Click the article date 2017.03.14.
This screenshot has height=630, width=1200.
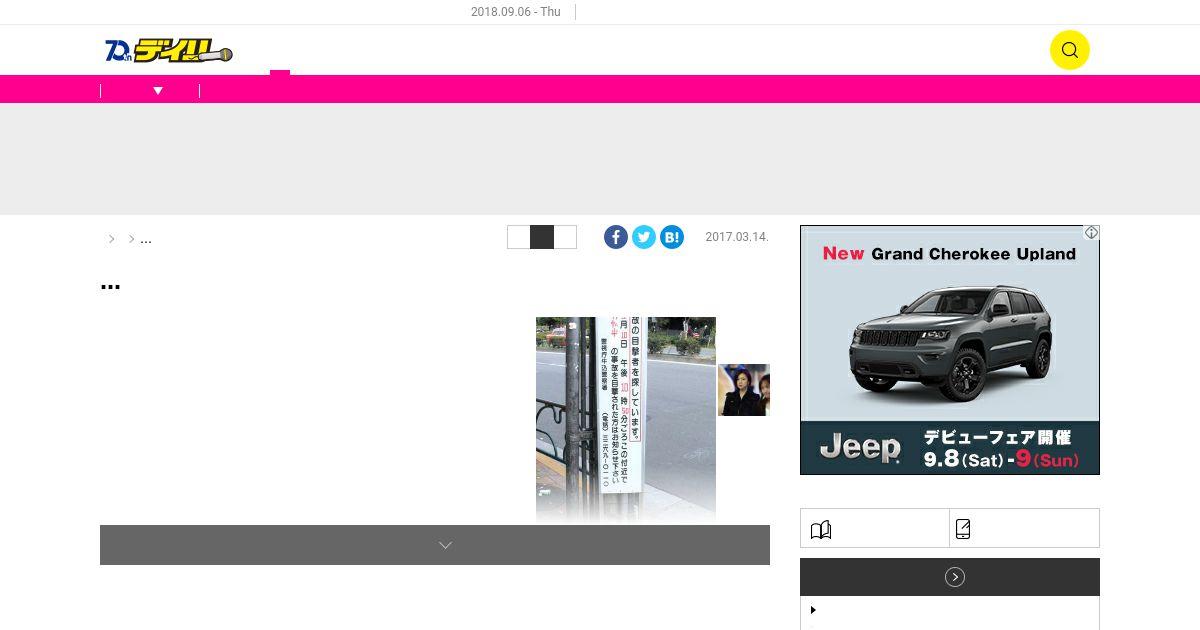pyautogui.click(x=737, y=237)
